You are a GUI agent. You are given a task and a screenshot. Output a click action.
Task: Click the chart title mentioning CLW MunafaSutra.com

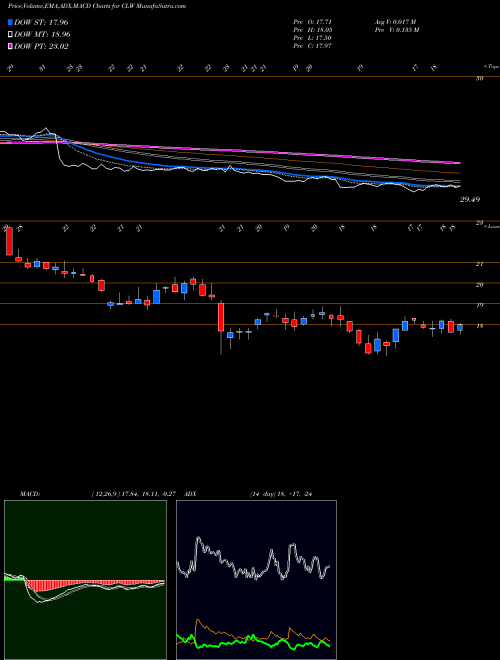point(97,6)
